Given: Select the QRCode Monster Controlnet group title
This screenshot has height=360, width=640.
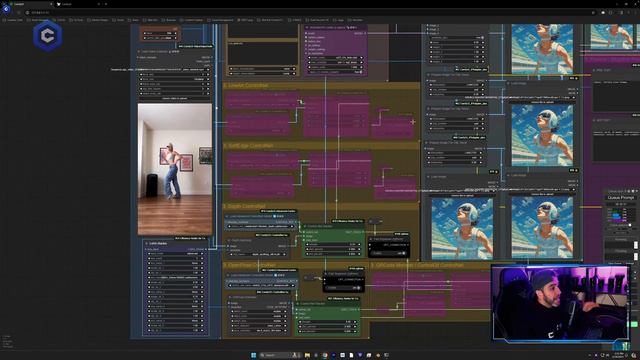Looking at the screenshot, I should click(x=418, y=265).
